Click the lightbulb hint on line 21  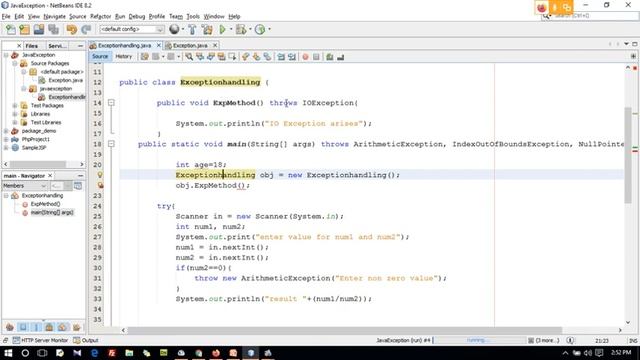click(100, 175)
